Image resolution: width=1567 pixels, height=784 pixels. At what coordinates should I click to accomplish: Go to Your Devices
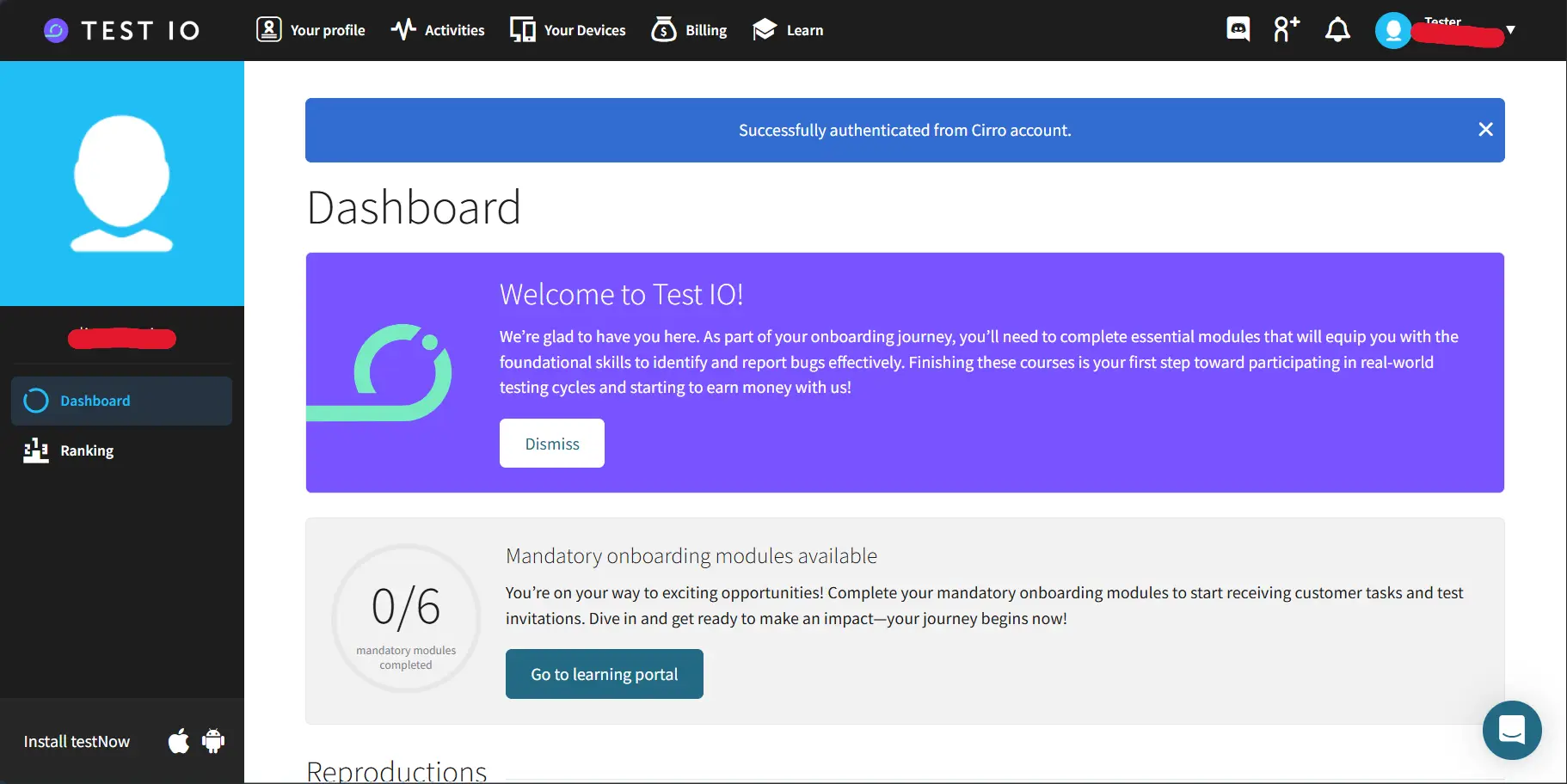[568, 30]
